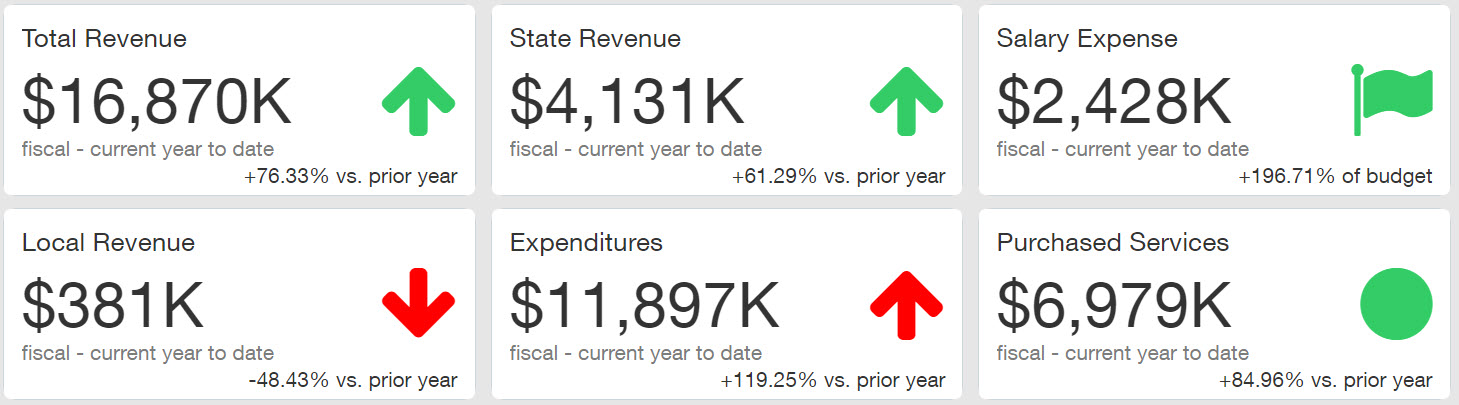Select the Total Revenue card title
This screenshot has height=405, width=1459.
tap(104, 39)
